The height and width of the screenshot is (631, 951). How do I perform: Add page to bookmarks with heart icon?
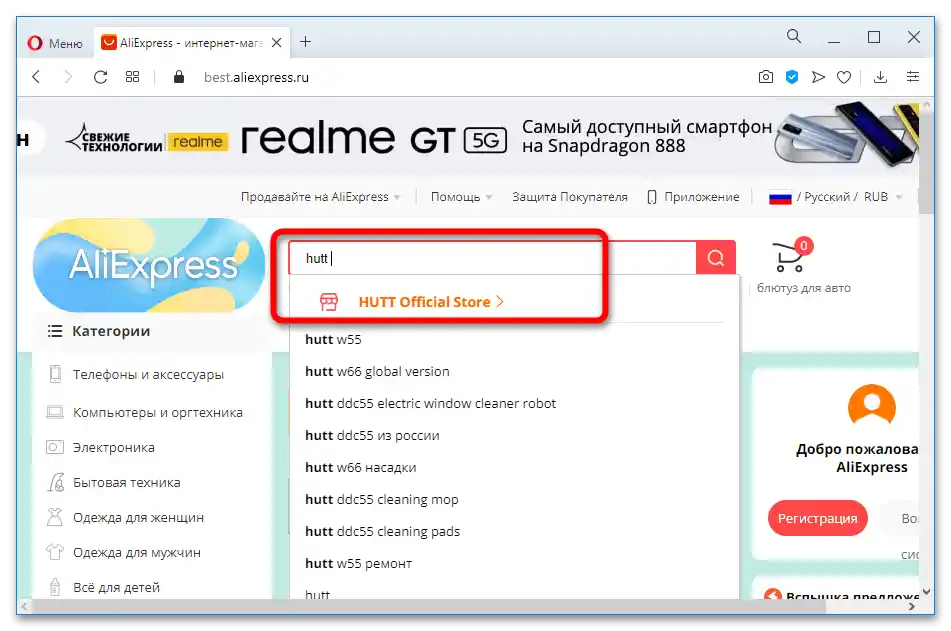(x=844, y=77)
